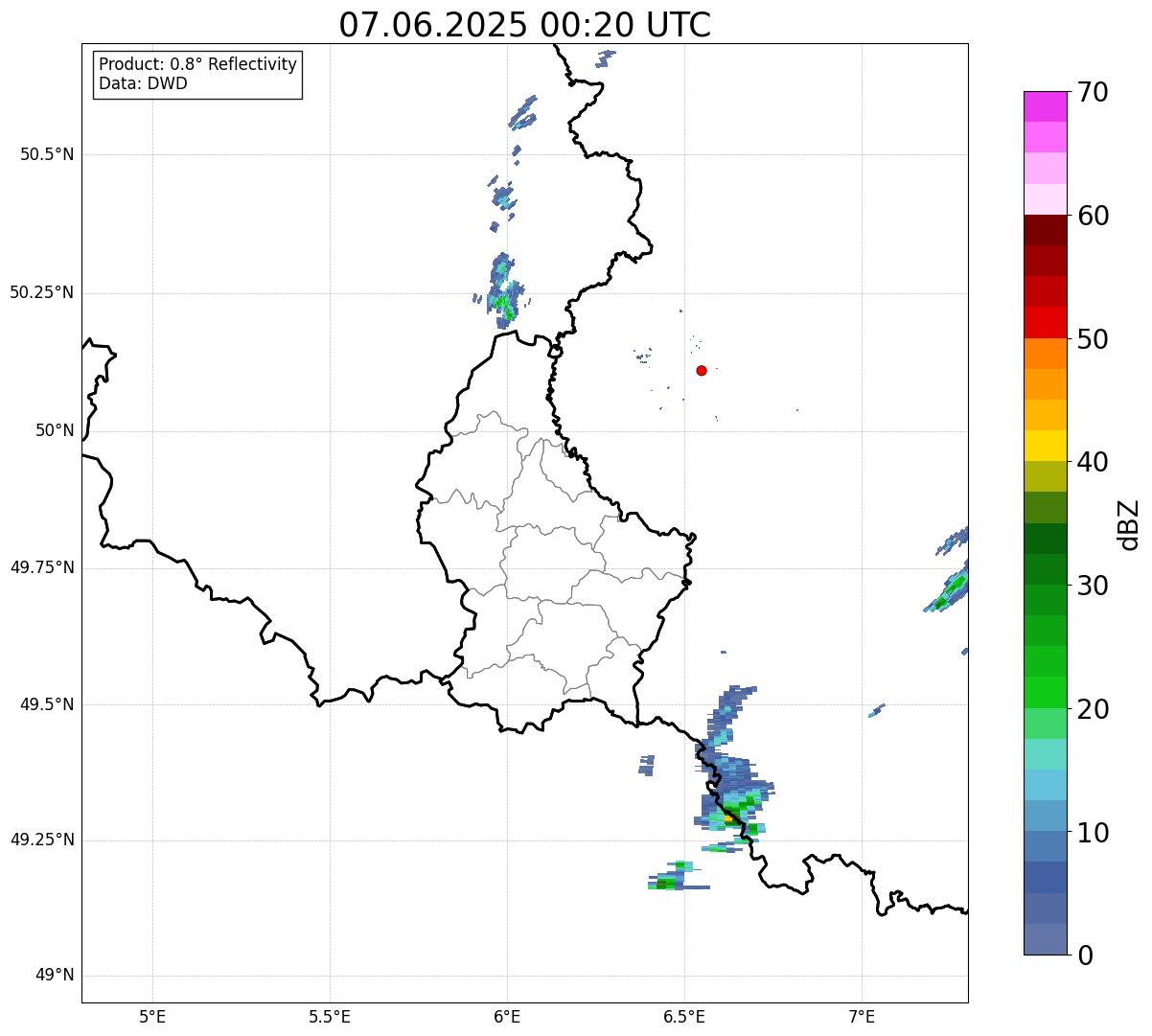Click the "dBZ" colorbar label

pos(1129,524)
